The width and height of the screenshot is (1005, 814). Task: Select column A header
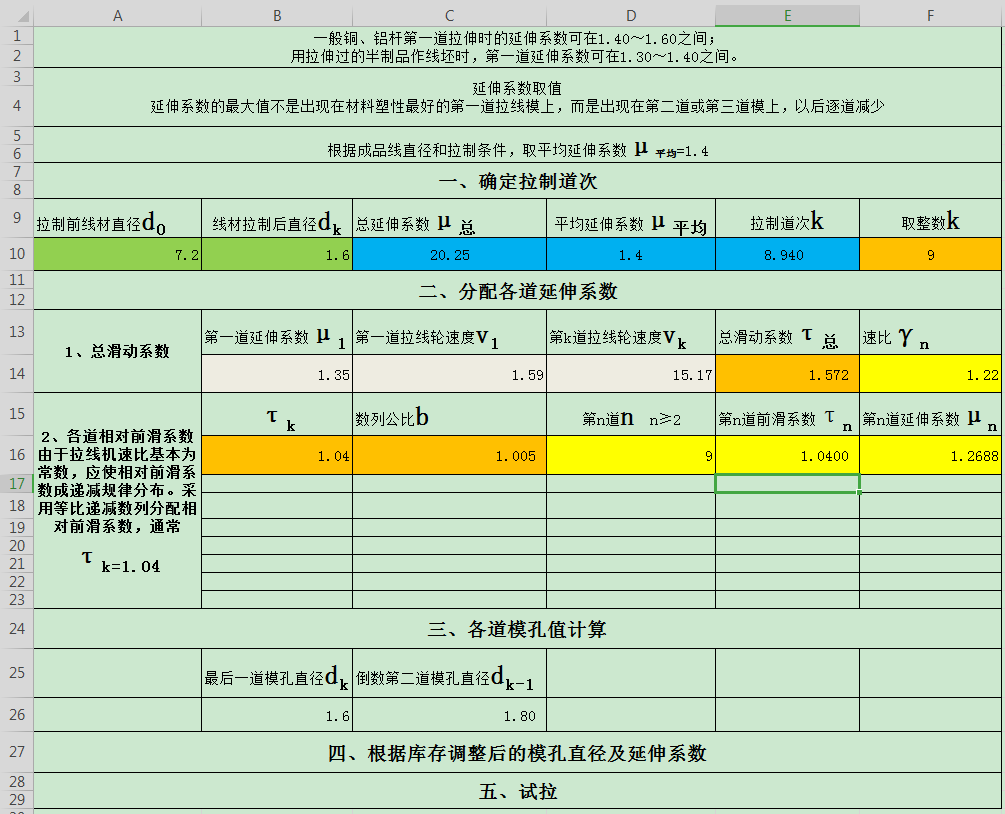[x=117, y=15]
